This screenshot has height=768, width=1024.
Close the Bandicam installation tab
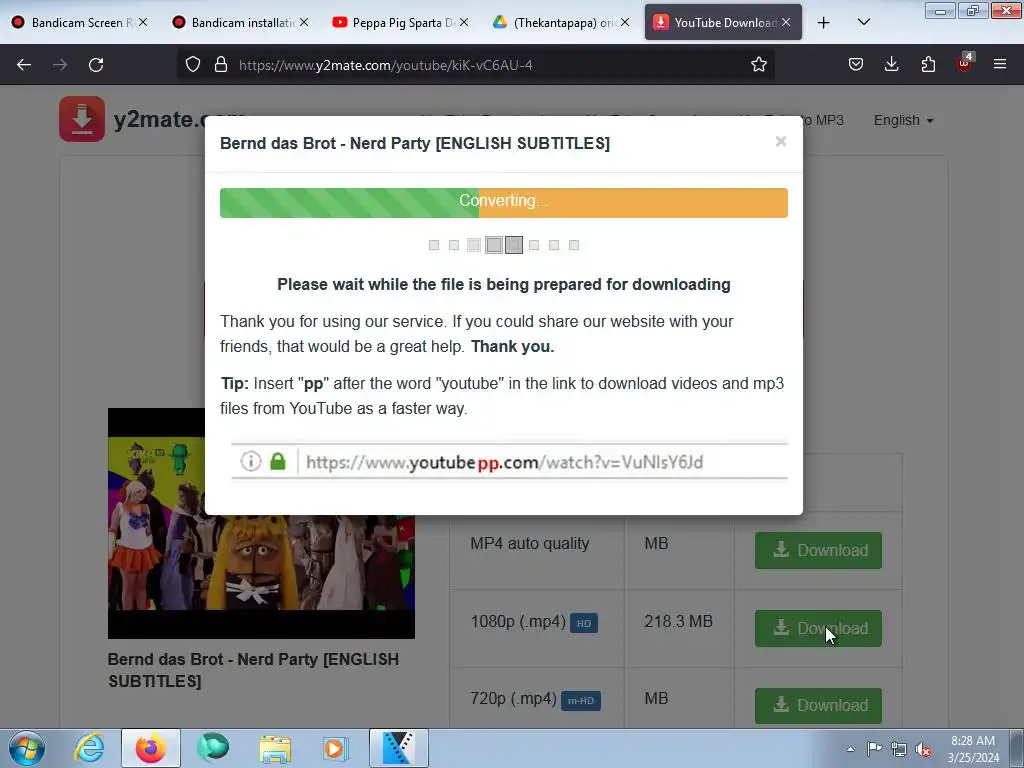[x=304, y=23]
